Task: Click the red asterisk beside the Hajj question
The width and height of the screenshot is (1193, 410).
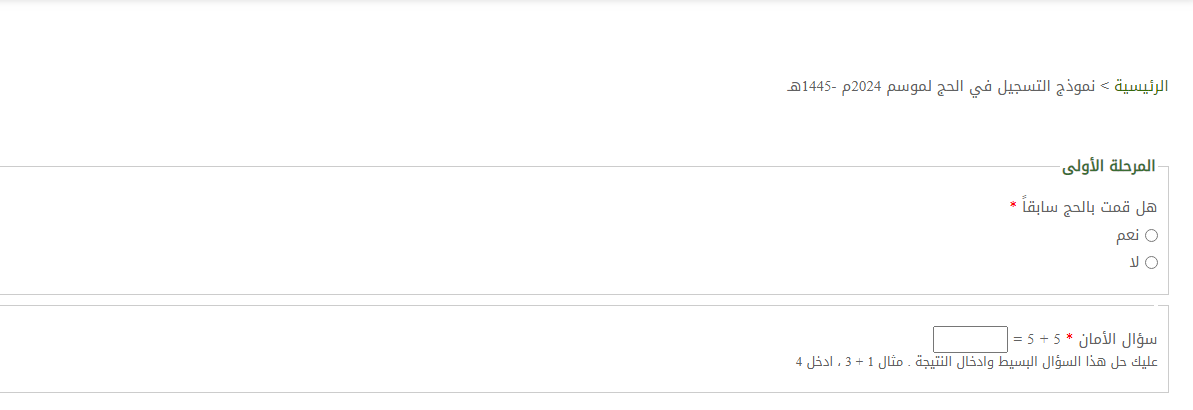Action: coord(1013,206)
